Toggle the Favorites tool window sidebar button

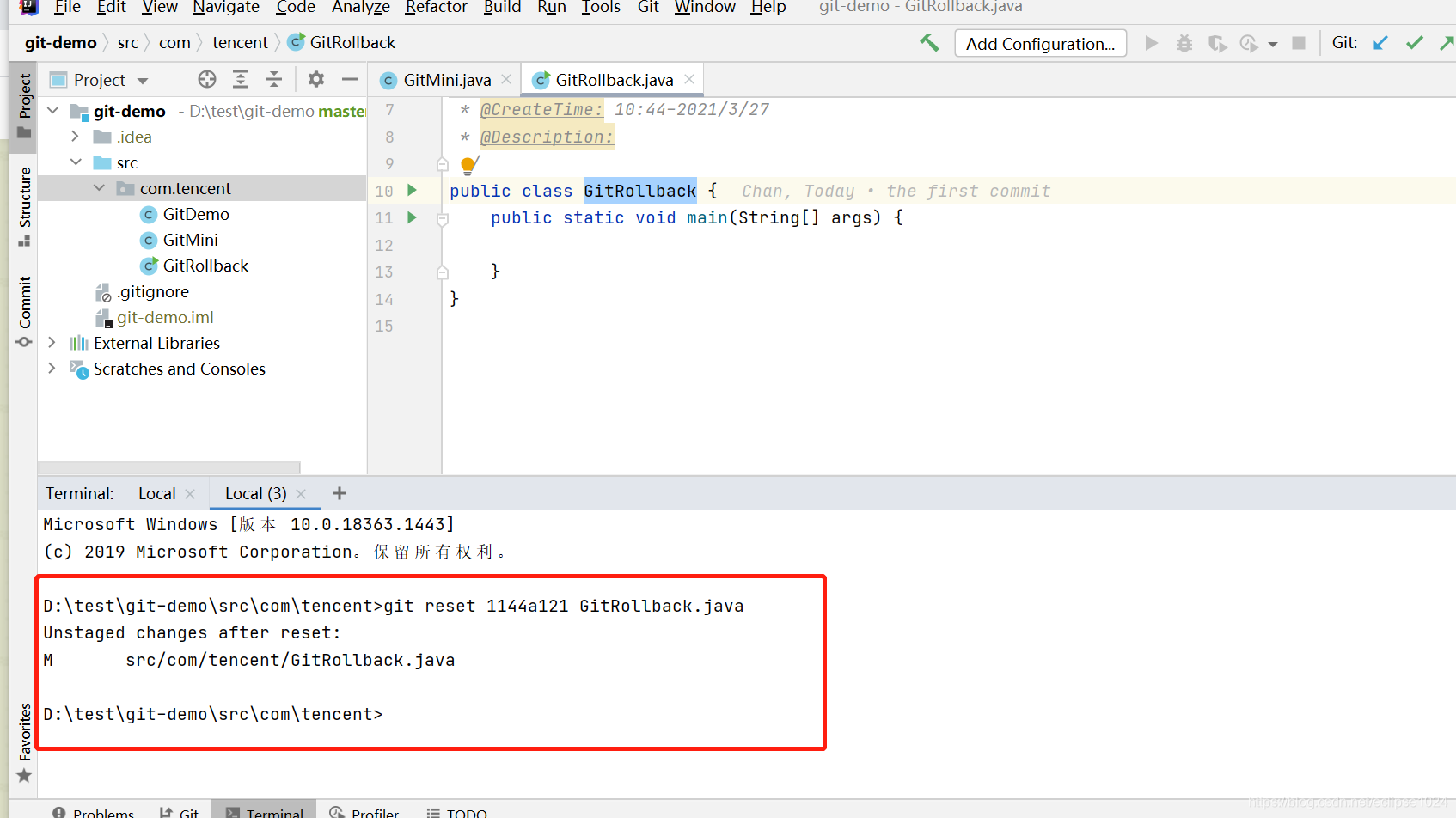point(24,742)
